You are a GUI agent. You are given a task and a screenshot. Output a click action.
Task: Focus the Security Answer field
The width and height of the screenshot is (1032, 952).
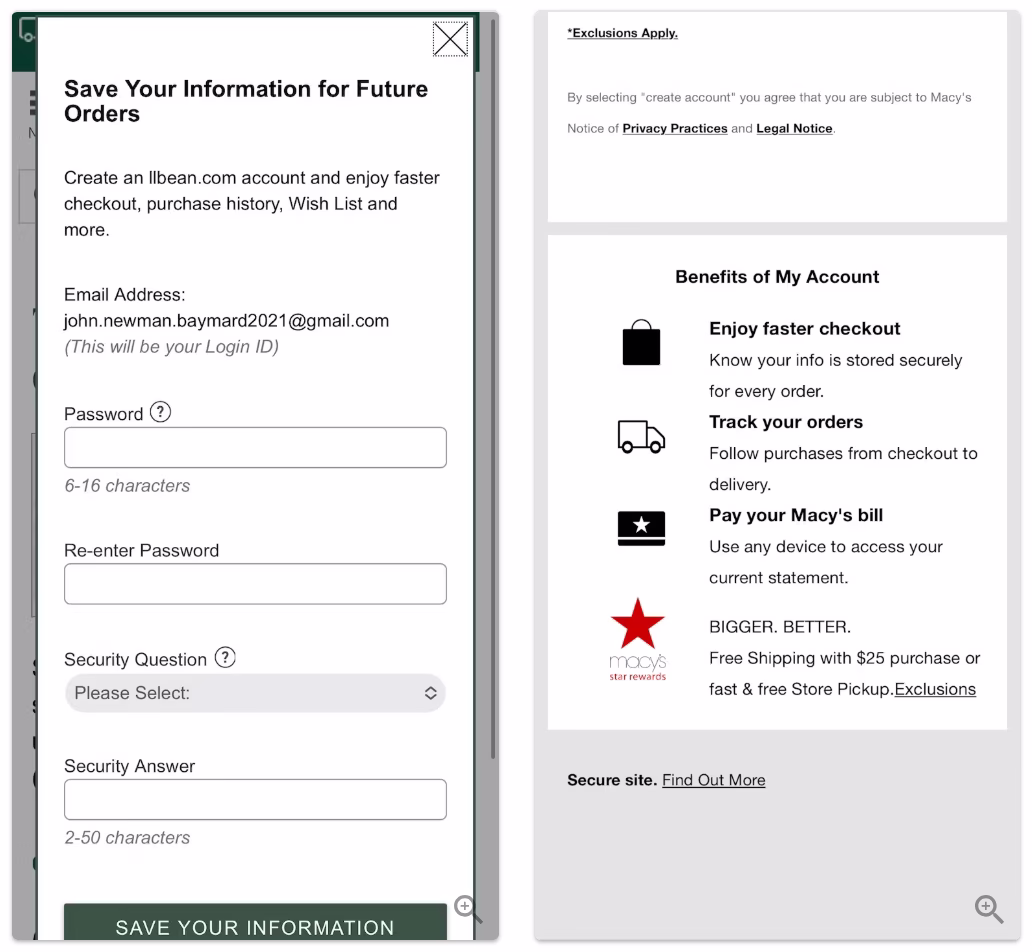pos(255,800)
